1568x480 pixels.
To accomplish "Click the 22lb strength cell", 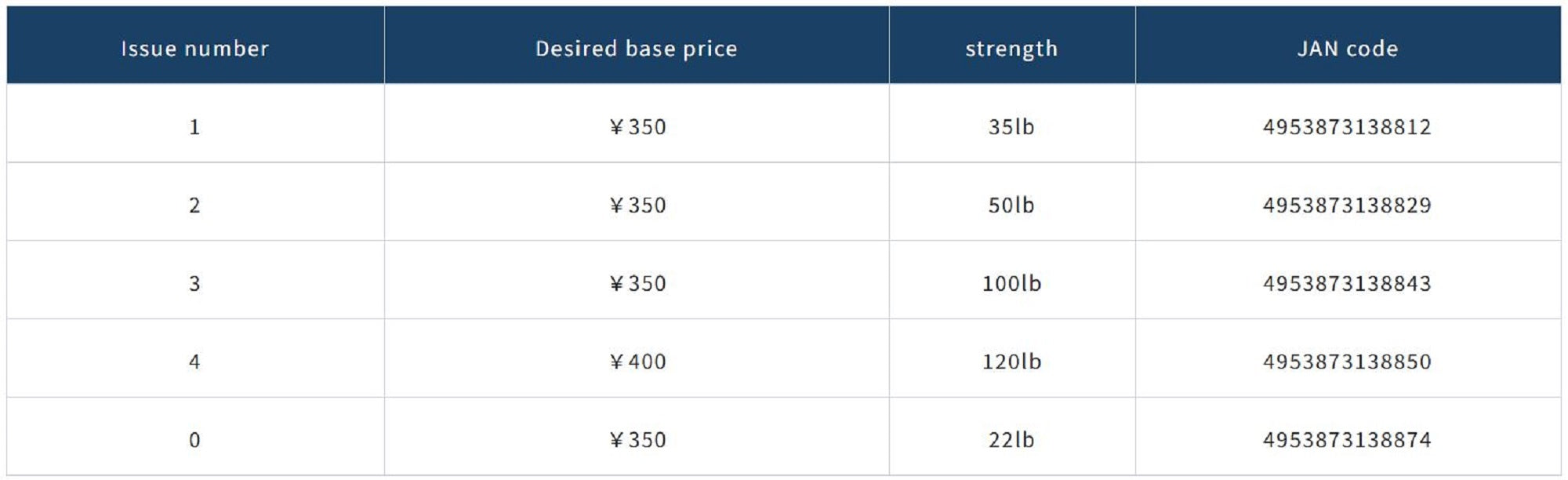I will click(x=1011, y=440).
